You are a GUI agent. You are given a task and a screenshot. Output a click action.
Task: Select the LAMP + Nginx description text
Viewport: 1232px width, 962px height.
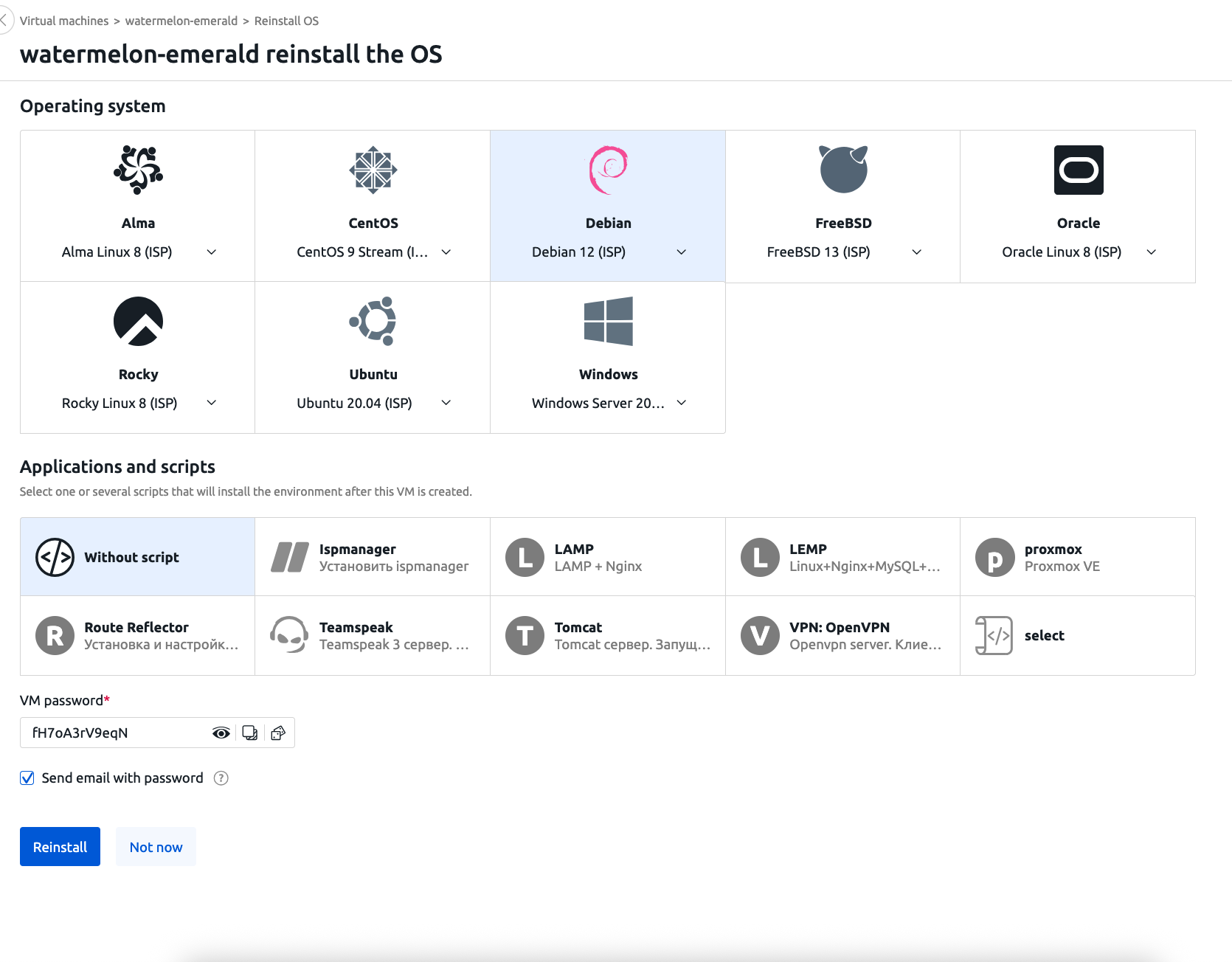[x=598, y=567]
